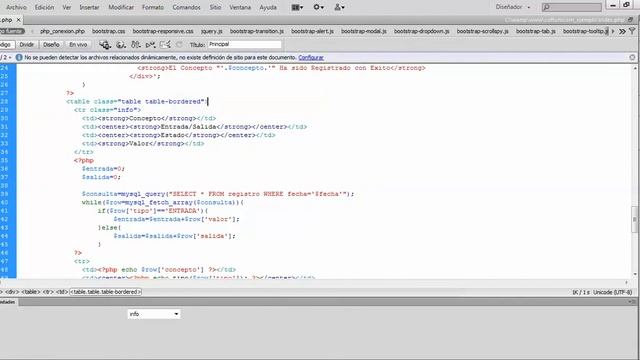The height and width of the screenshot is (360, 640).
Task: Click the line with $salida=0;
Action: [x=101, y=177]
